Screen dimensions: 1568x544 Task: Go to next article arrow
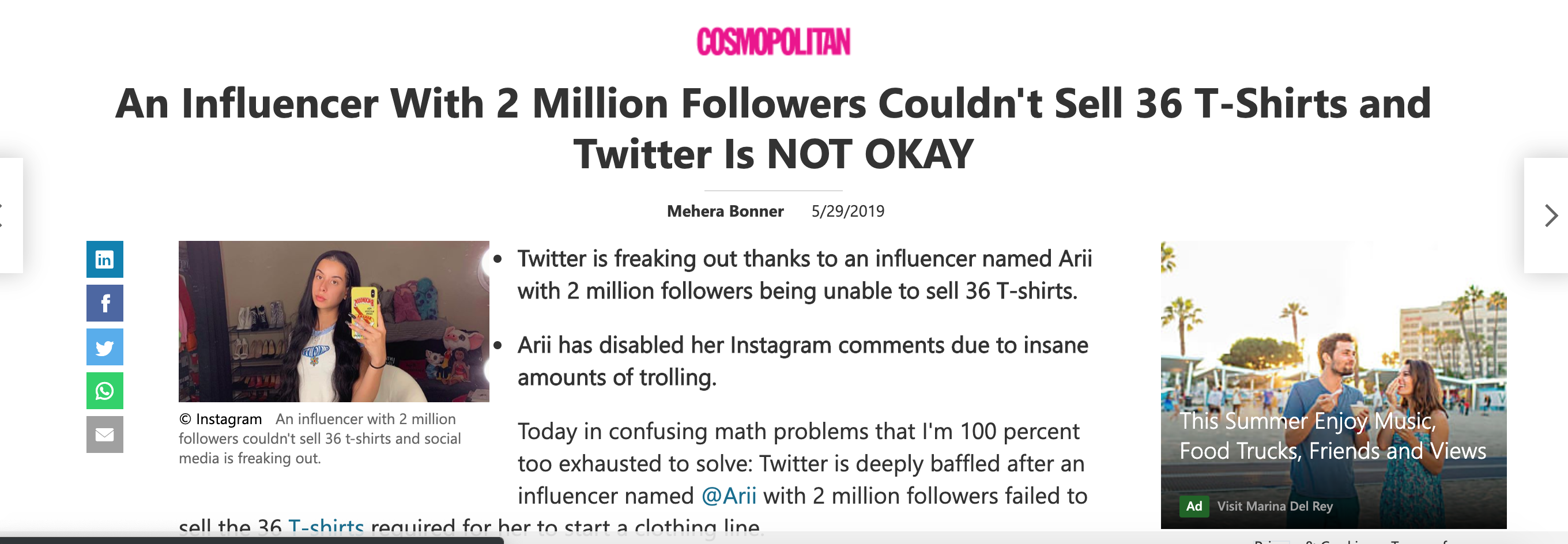1550,216
